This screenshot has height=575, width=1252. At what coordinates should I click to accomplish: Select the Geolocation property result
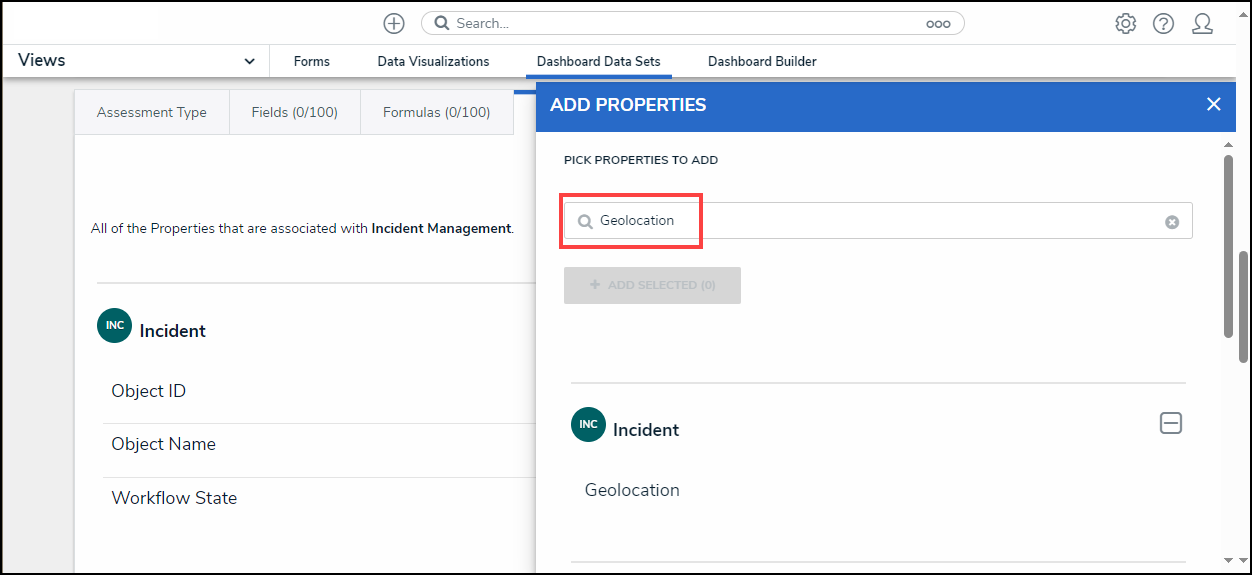pyautogui.click(x=632, y=490)
